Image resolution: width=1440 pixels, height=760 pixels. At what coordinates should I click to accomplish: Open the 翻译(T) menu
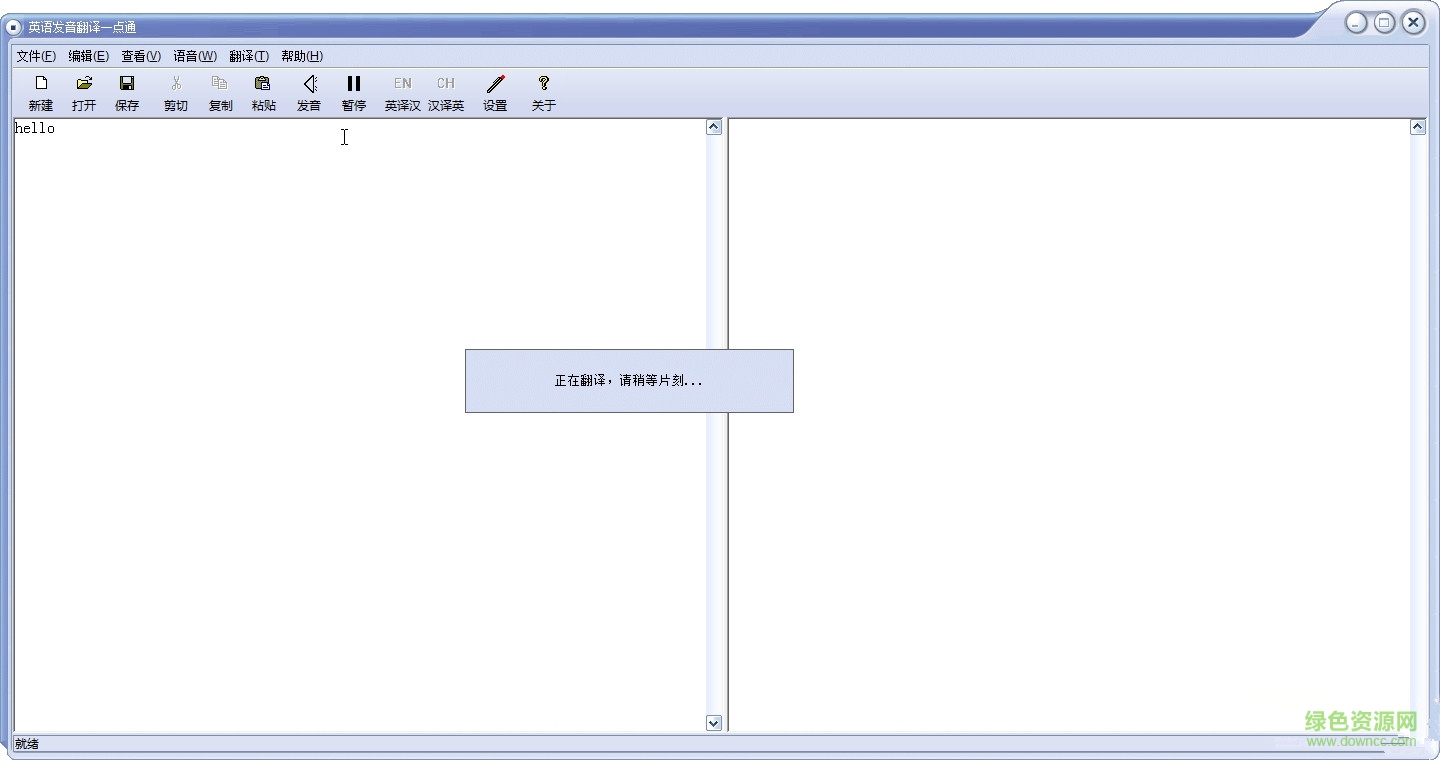pyautogui.click(x=249, y=56)
